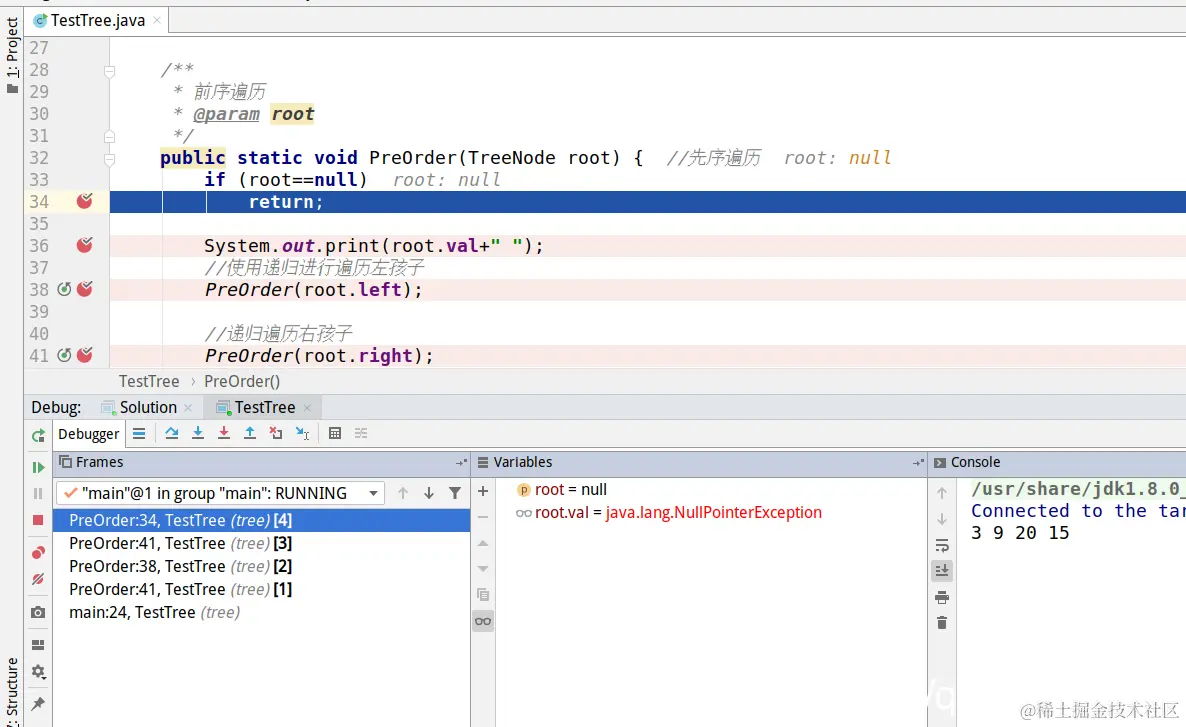The image size is (1186, 727).
Task: Click the Step Out icon
Action: point(250,433)
